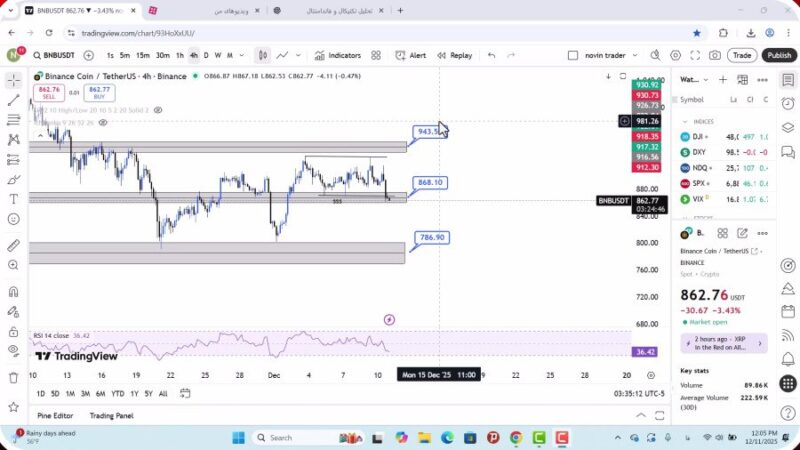Image resolution: width=800 pixels, height=450 pixels.
Task: Collapse the INDICES watchlist section
Action: (687, 121)
